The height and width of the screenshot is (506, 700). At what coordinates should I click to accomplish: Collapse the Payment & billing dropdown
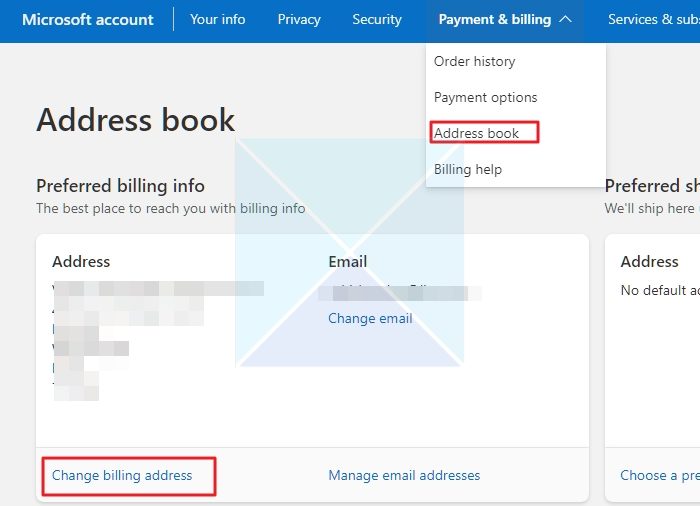(x=504, y=20)
